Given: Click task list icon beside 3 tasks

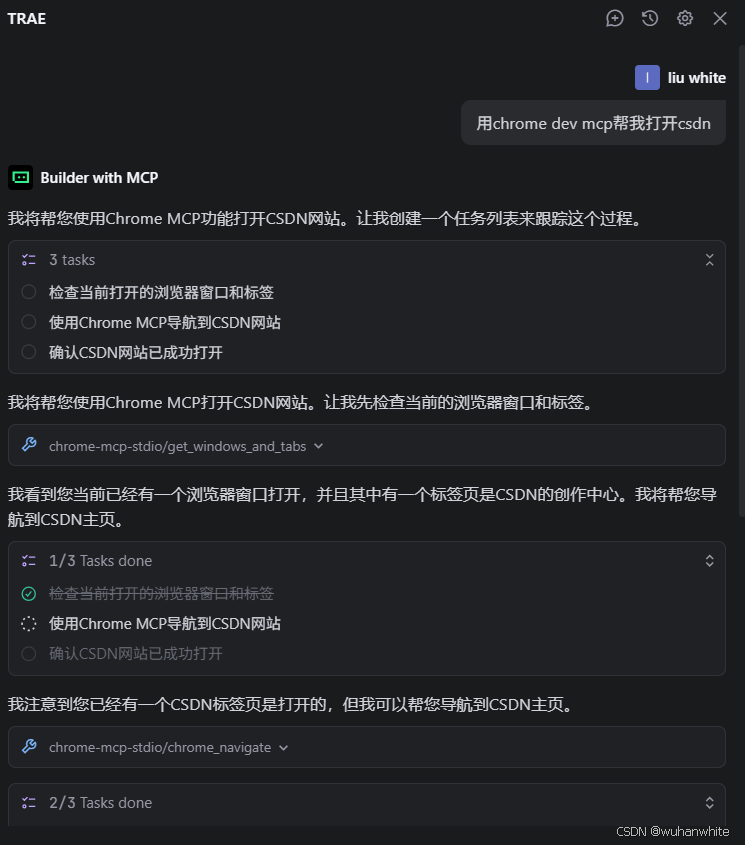Looking at the screenshot, I should [x=29, y=260].
